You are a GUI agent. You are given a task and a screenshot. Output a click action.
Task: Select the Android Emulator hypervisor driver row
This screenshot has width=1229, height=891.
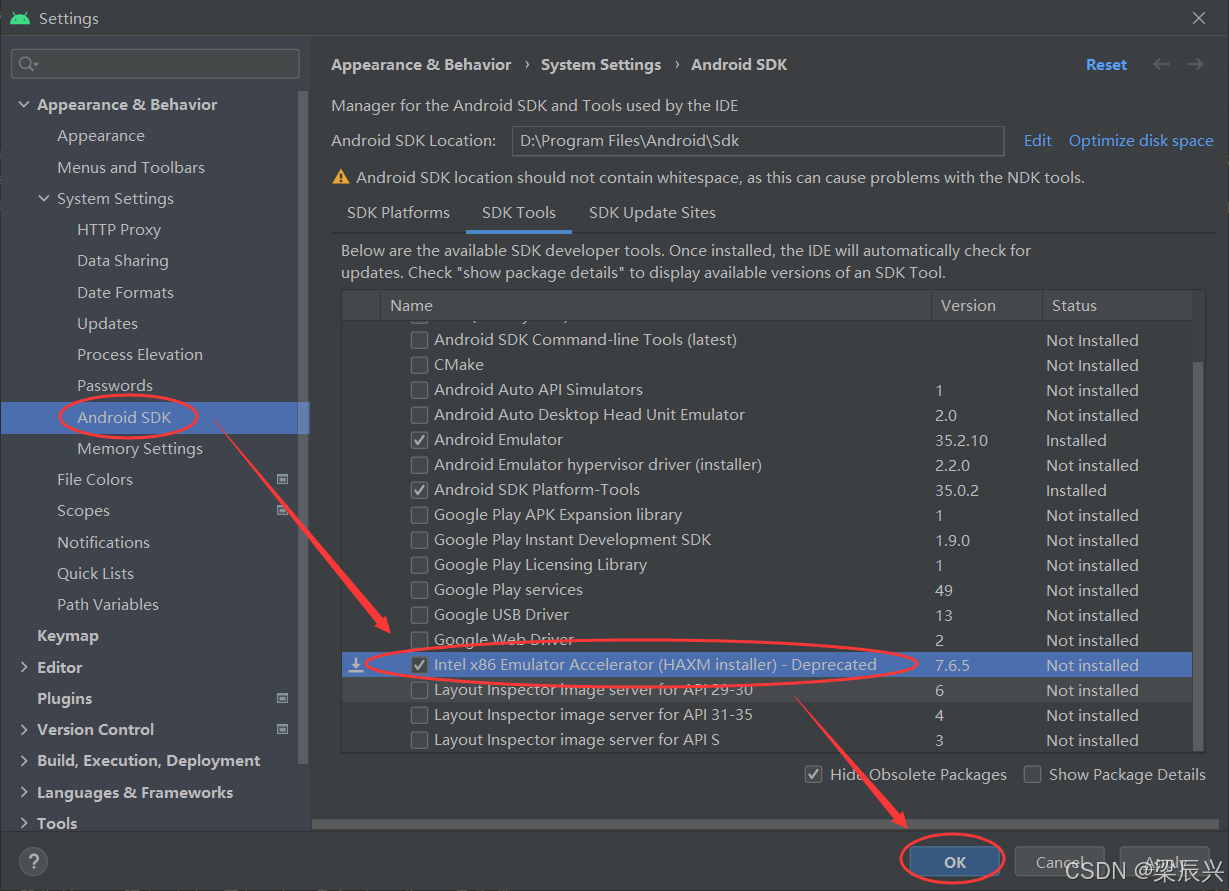coord(767,465)
